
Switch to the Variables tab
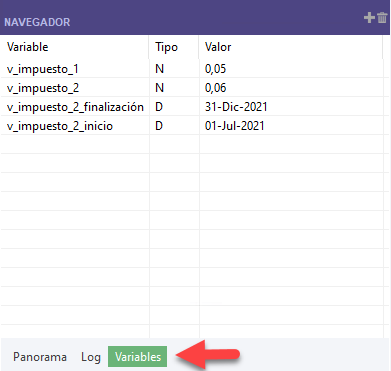point(138,357)
